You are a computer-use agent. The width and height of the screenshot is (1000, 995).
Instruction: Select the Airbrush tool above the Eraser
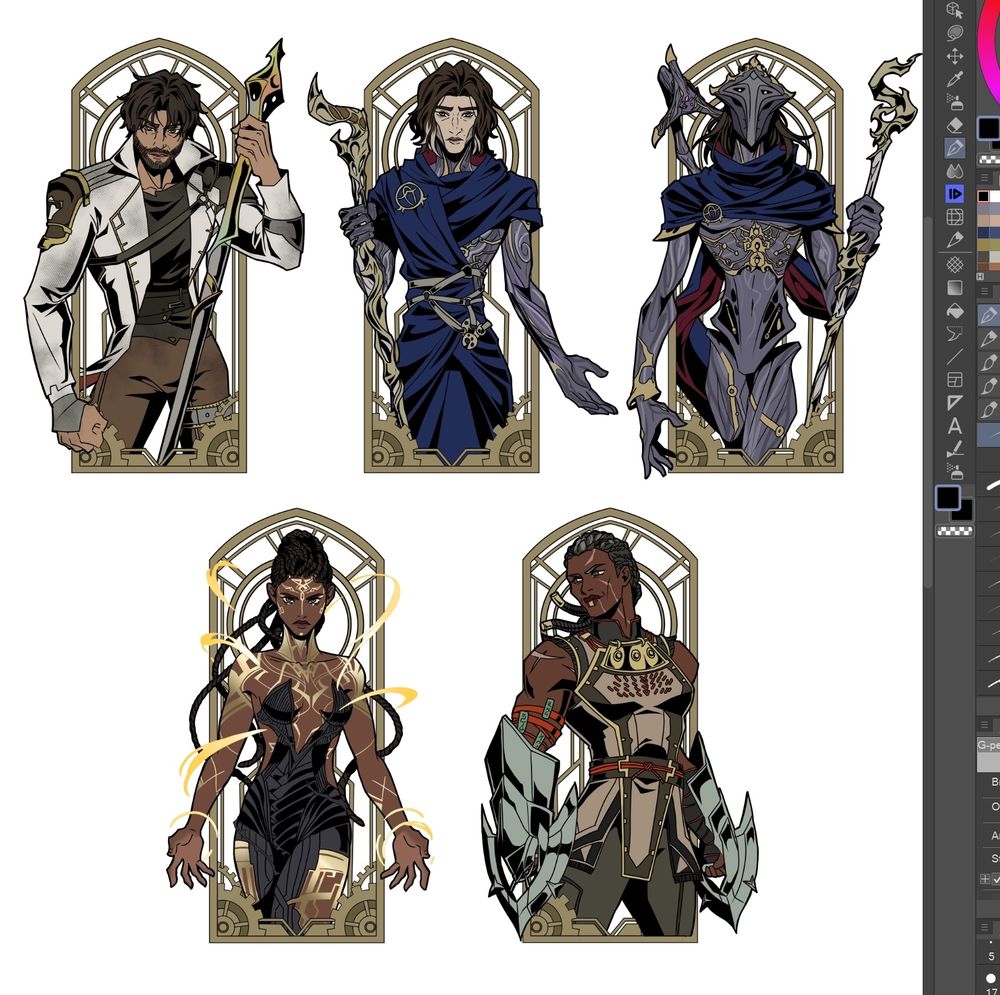[954, 102]
